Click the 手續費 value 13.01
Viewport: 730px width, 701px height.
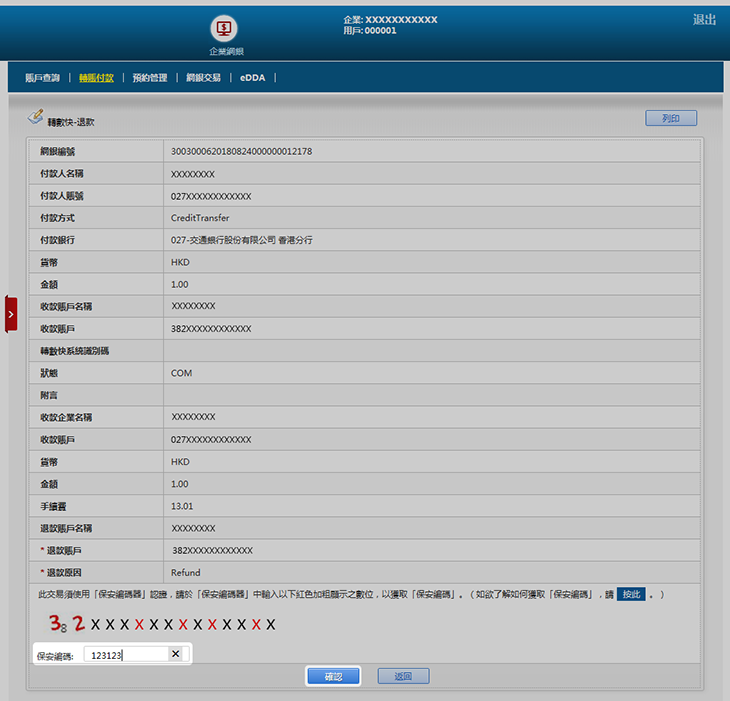point(183,506)
